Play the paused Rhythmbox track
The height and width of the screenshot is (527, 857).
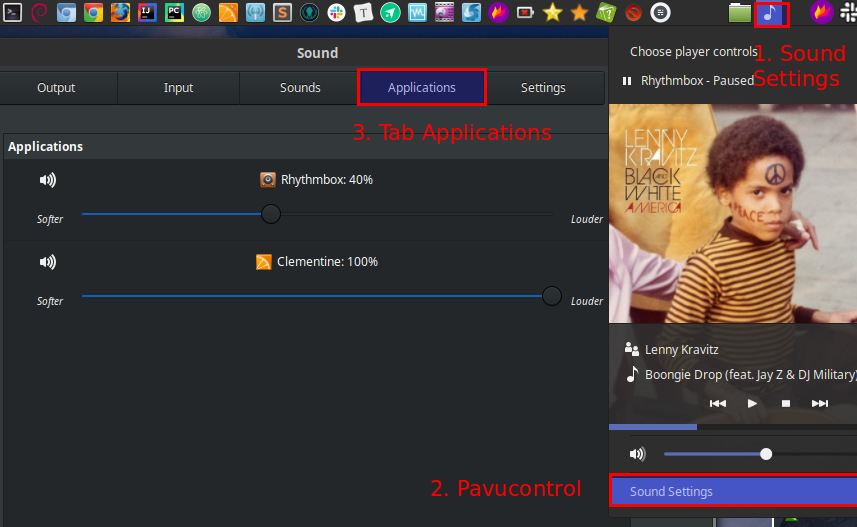(752, 403)
